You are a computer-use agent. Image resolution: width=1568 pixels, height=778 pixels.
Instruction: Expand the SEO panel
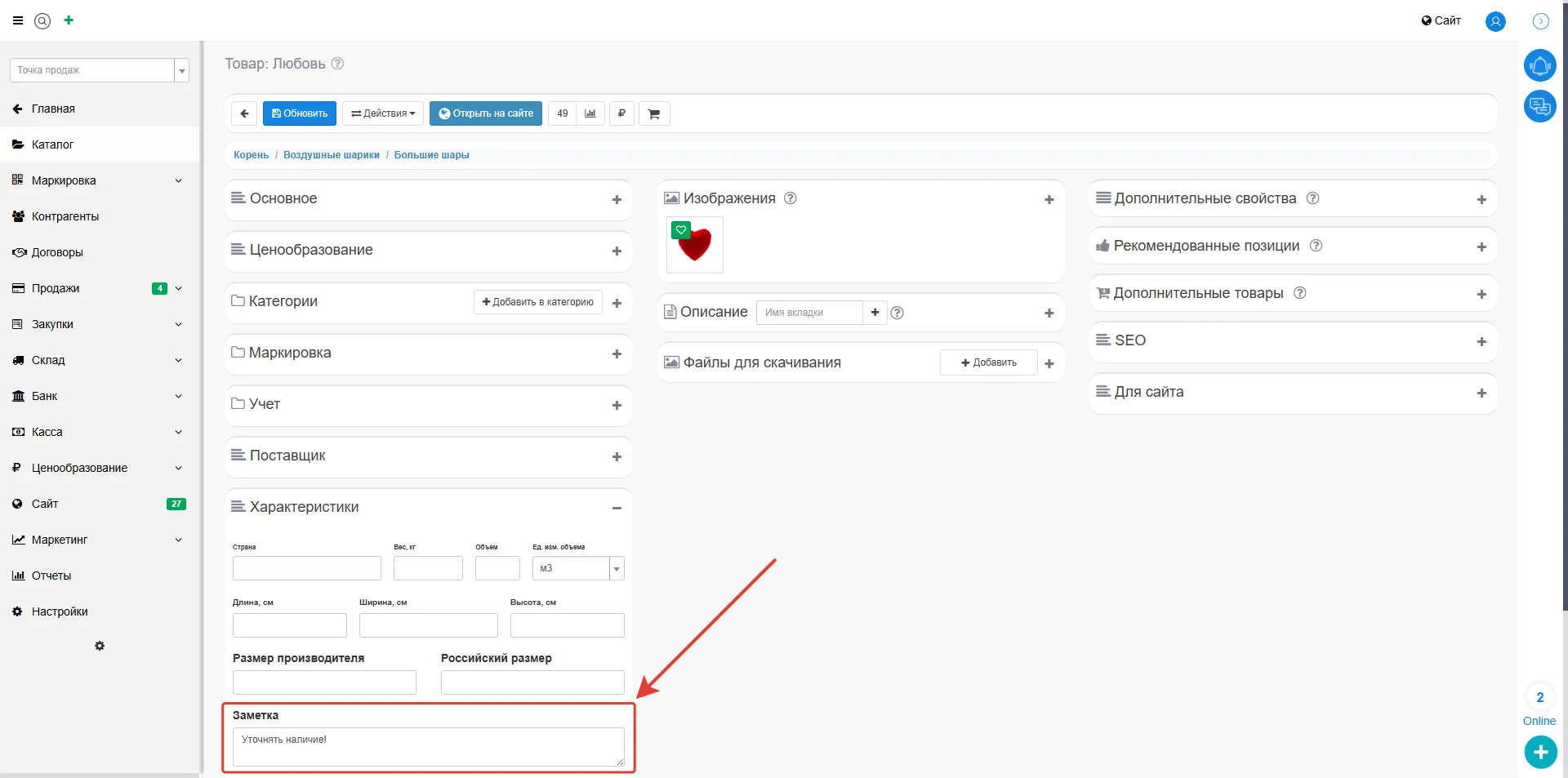[x=1481, y=342]
